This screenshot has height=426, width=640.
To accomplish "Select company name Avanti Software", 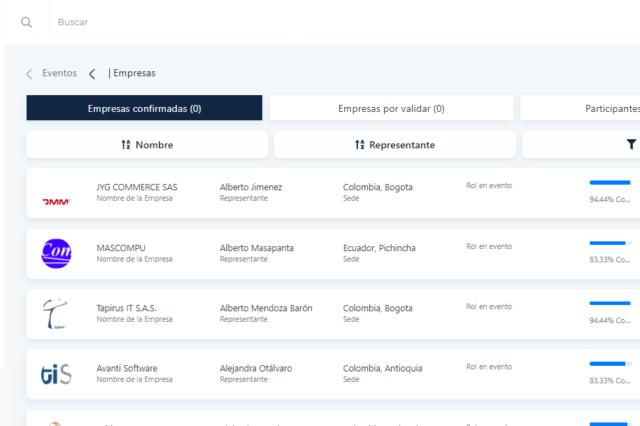I will click(127, 368).
